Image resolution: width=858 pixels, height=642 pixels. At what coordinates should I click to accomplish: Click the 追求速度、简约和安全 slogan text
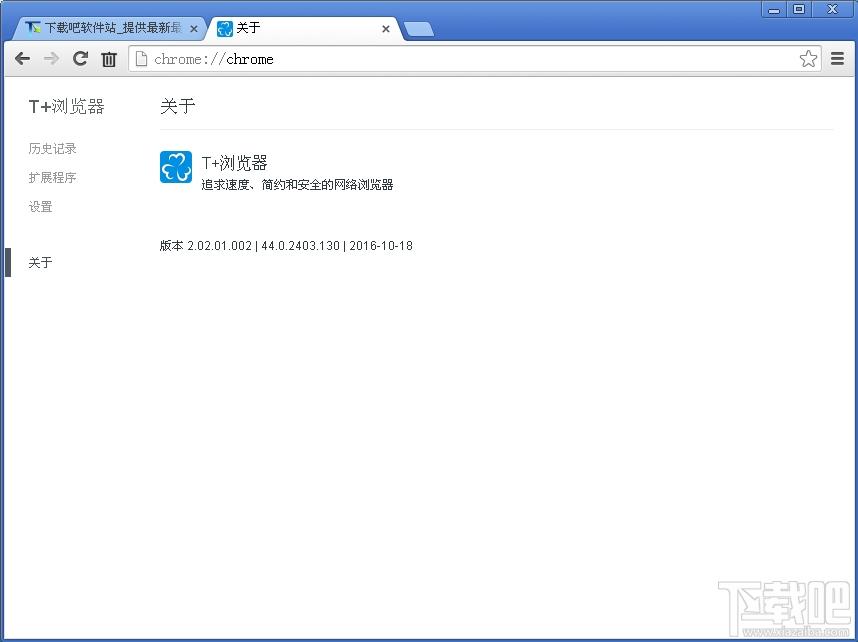point(297,185)
